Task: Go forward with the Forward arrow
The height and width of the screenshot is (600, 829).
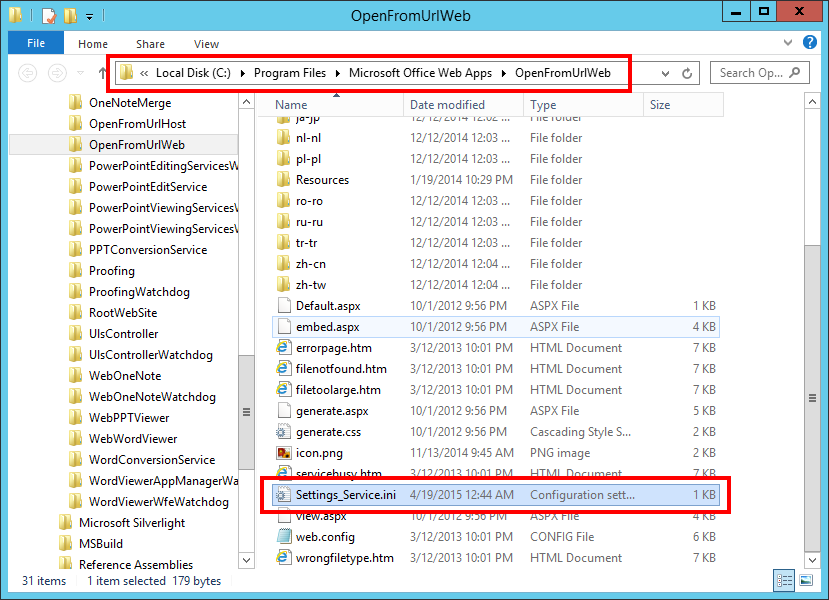Action: [57, 72]
